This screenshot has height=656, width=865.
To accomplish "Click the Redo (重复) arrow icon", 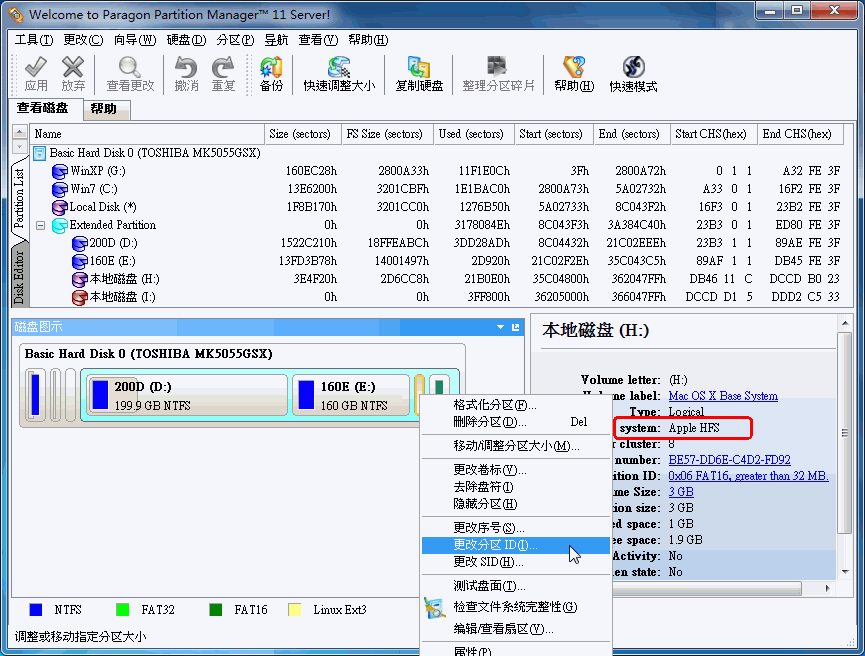I will pyautogui.click(x=223, y=67).
